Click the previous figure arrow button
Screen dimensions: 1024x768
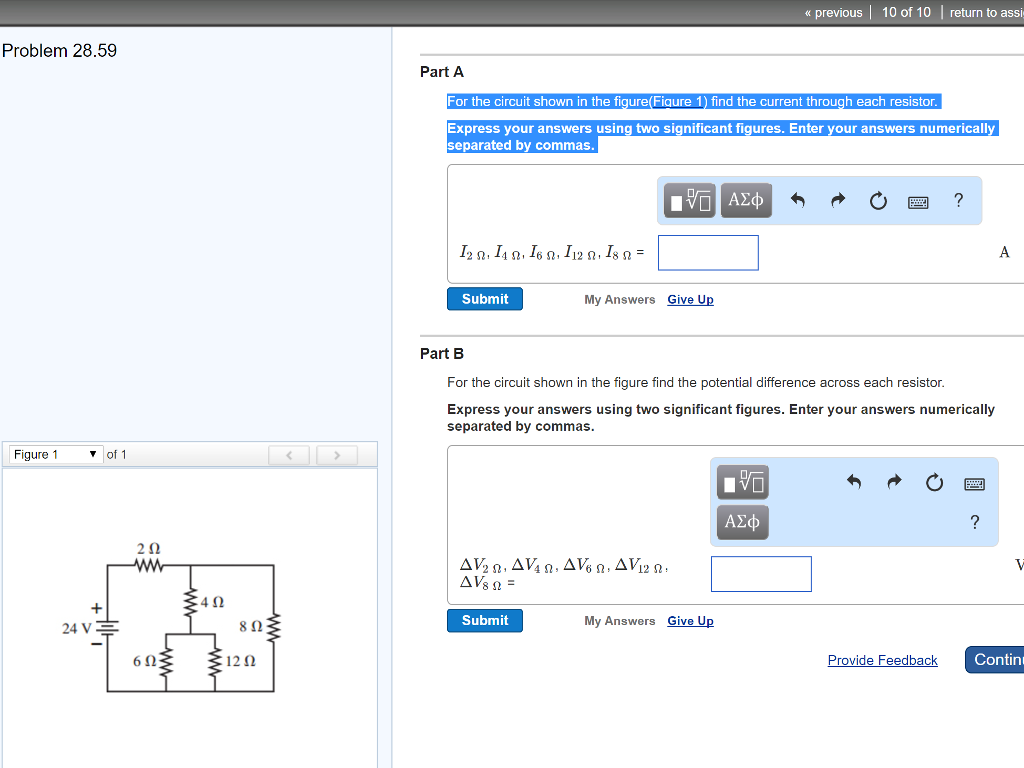coord(289,454)
